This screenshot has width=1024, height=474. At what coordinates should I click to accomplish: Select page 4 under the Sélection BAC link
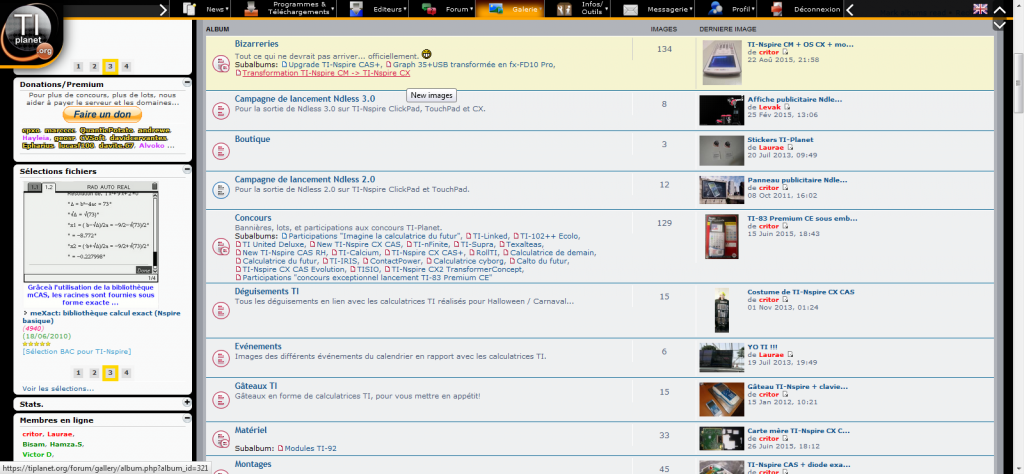pos(127,373)
